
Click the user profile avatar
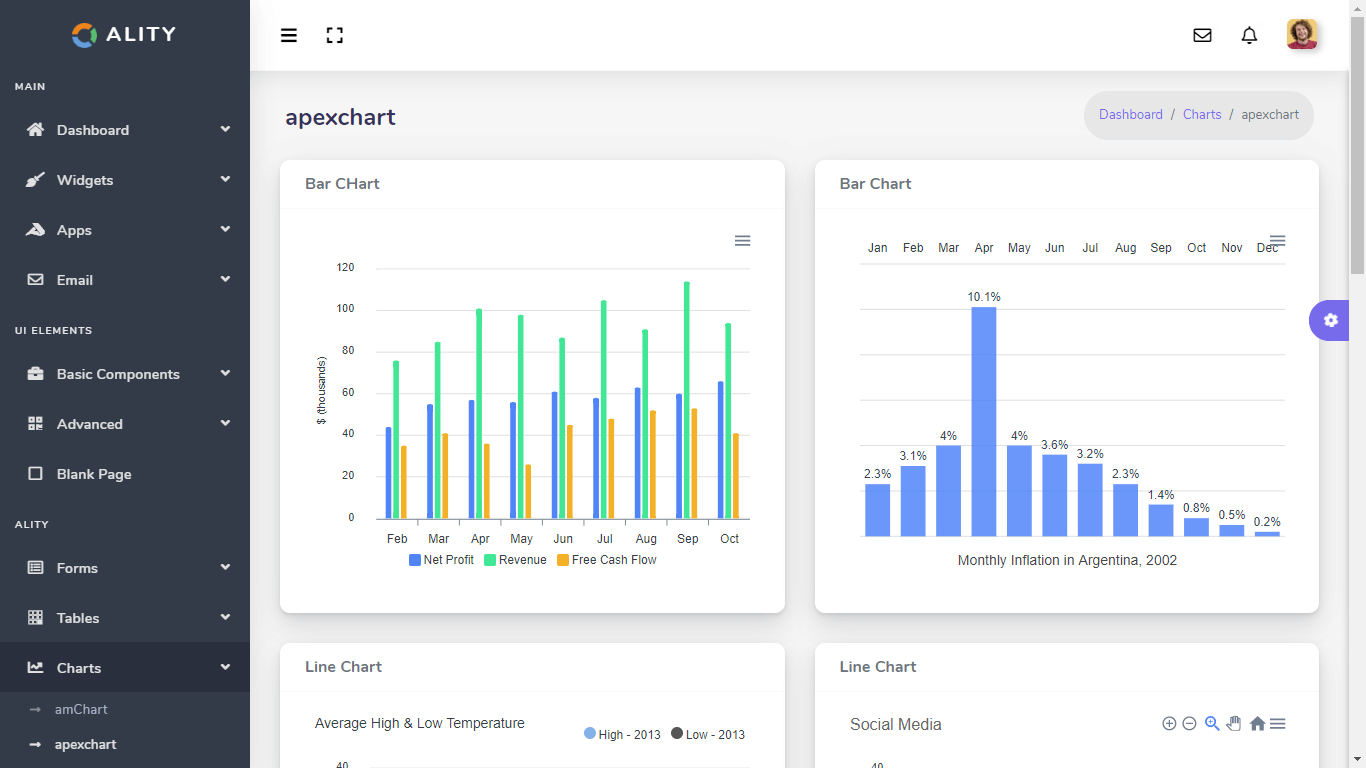(1302, 35)
